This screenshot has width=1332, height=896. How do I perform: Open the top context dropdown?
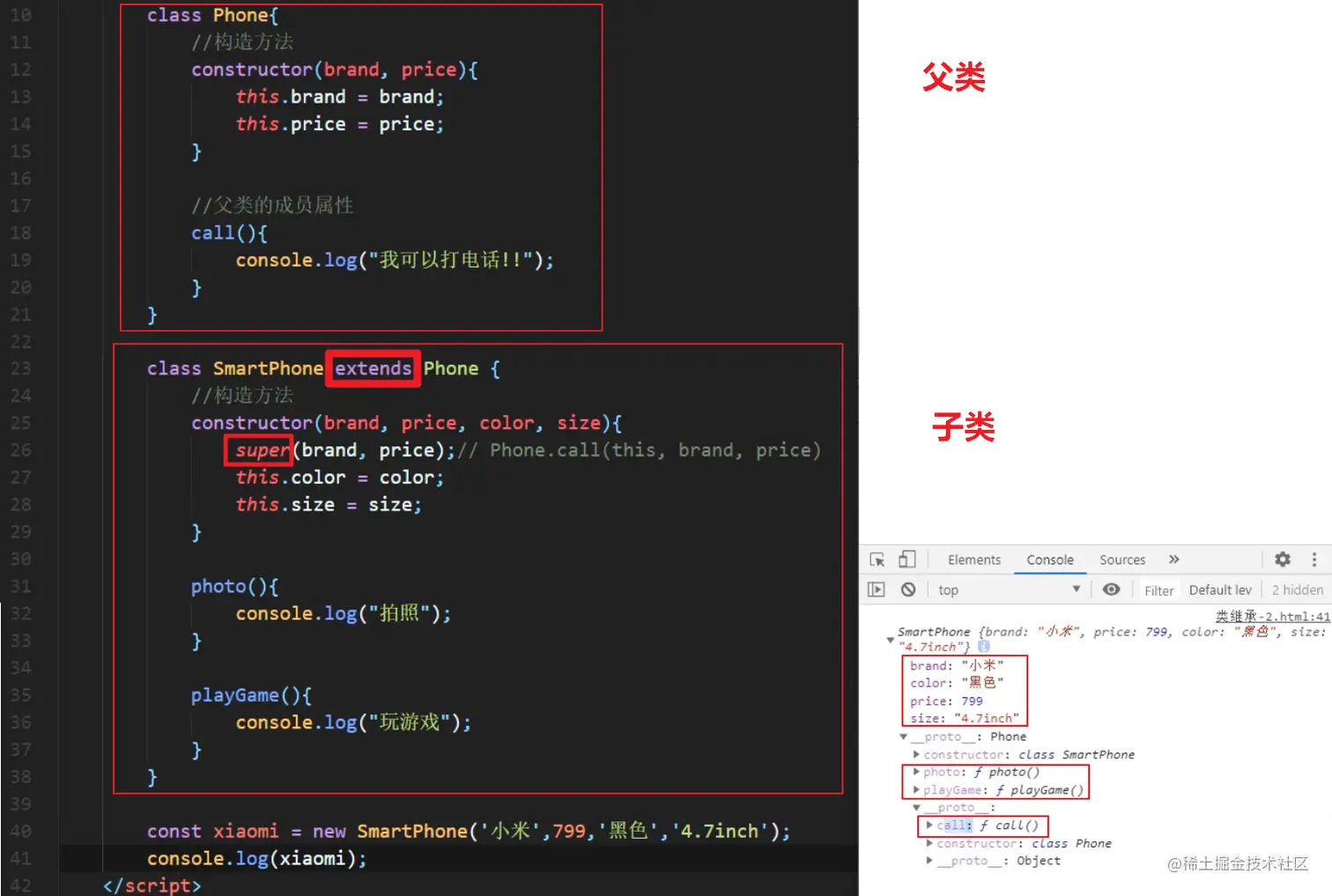(1009, 589)
